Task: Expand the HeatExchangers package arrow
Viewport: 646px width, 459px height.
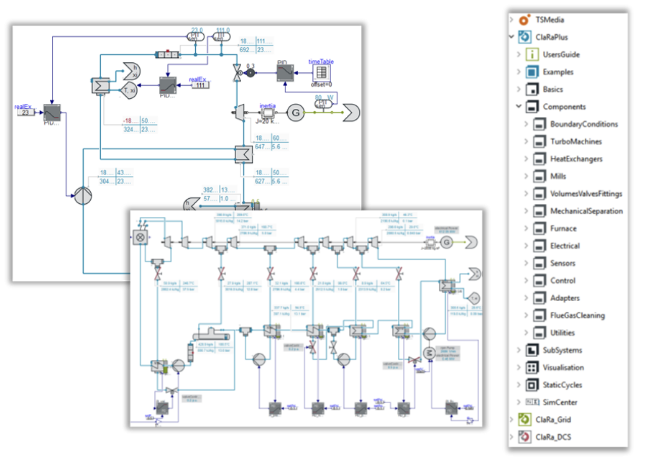Action: coord(526,159)
